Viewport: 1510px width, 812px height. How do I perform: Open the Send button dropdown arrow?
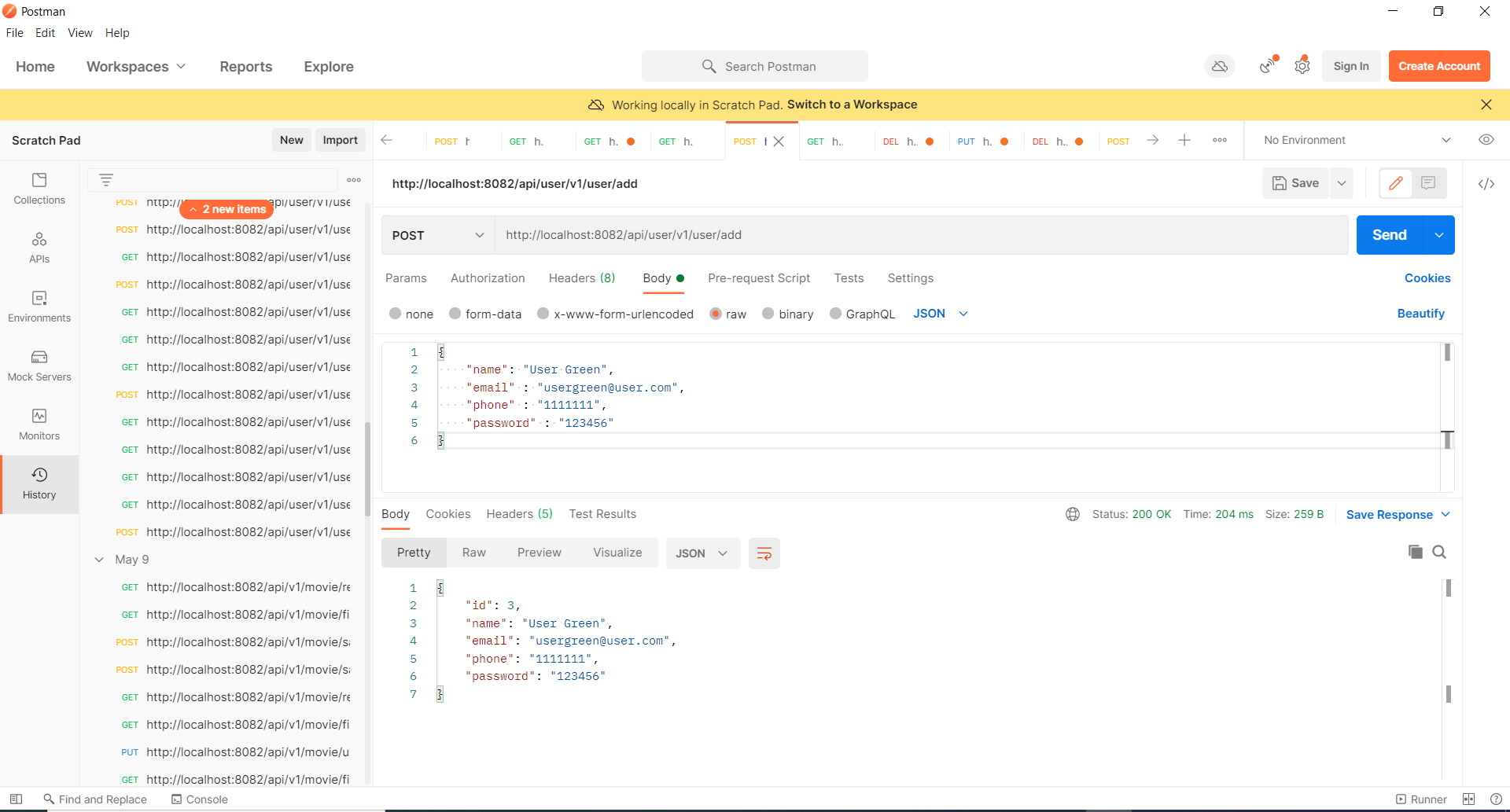tap(1438, 235)
